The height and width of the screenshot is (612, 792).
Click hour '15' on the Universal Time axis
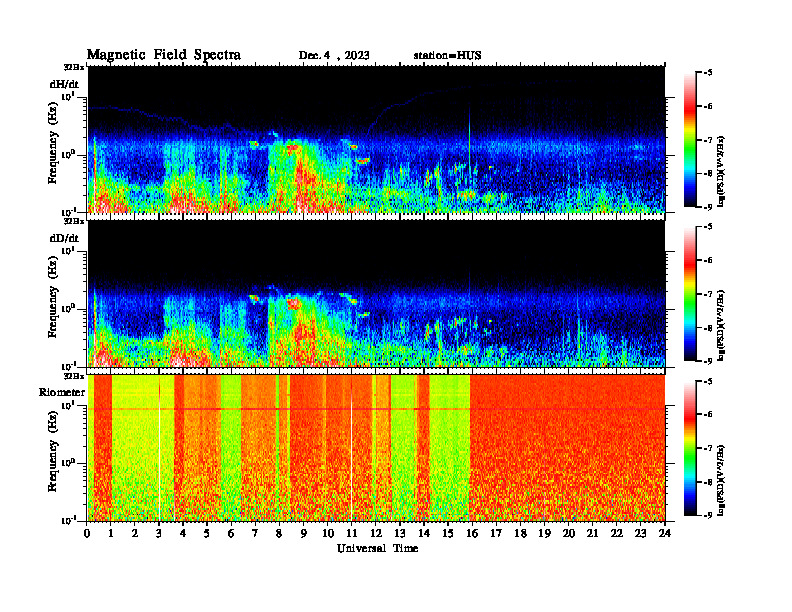[x=448, y=534]
